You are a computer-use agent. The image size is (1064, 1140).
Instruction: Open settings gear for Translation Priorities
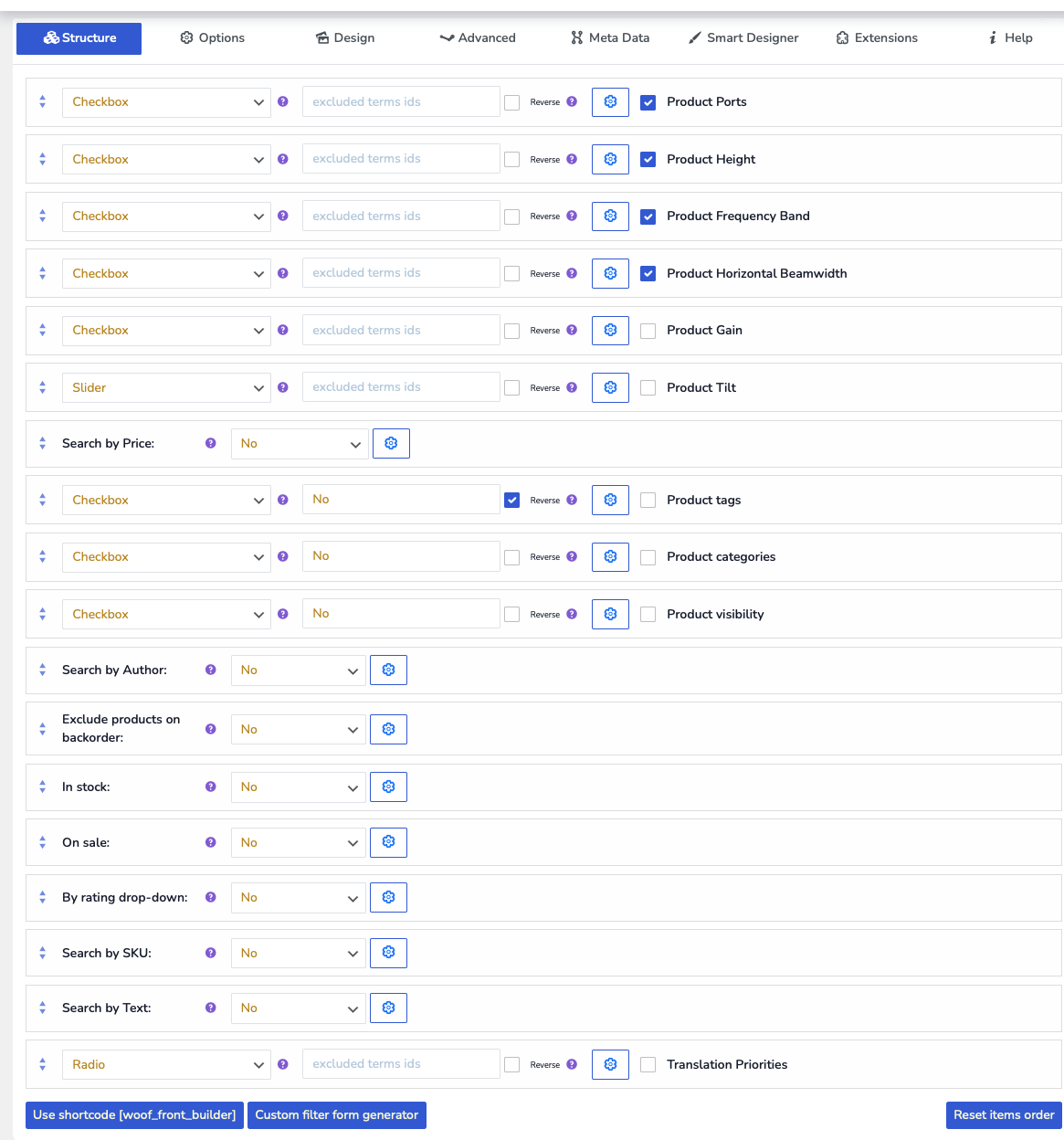coord(610,1065)
